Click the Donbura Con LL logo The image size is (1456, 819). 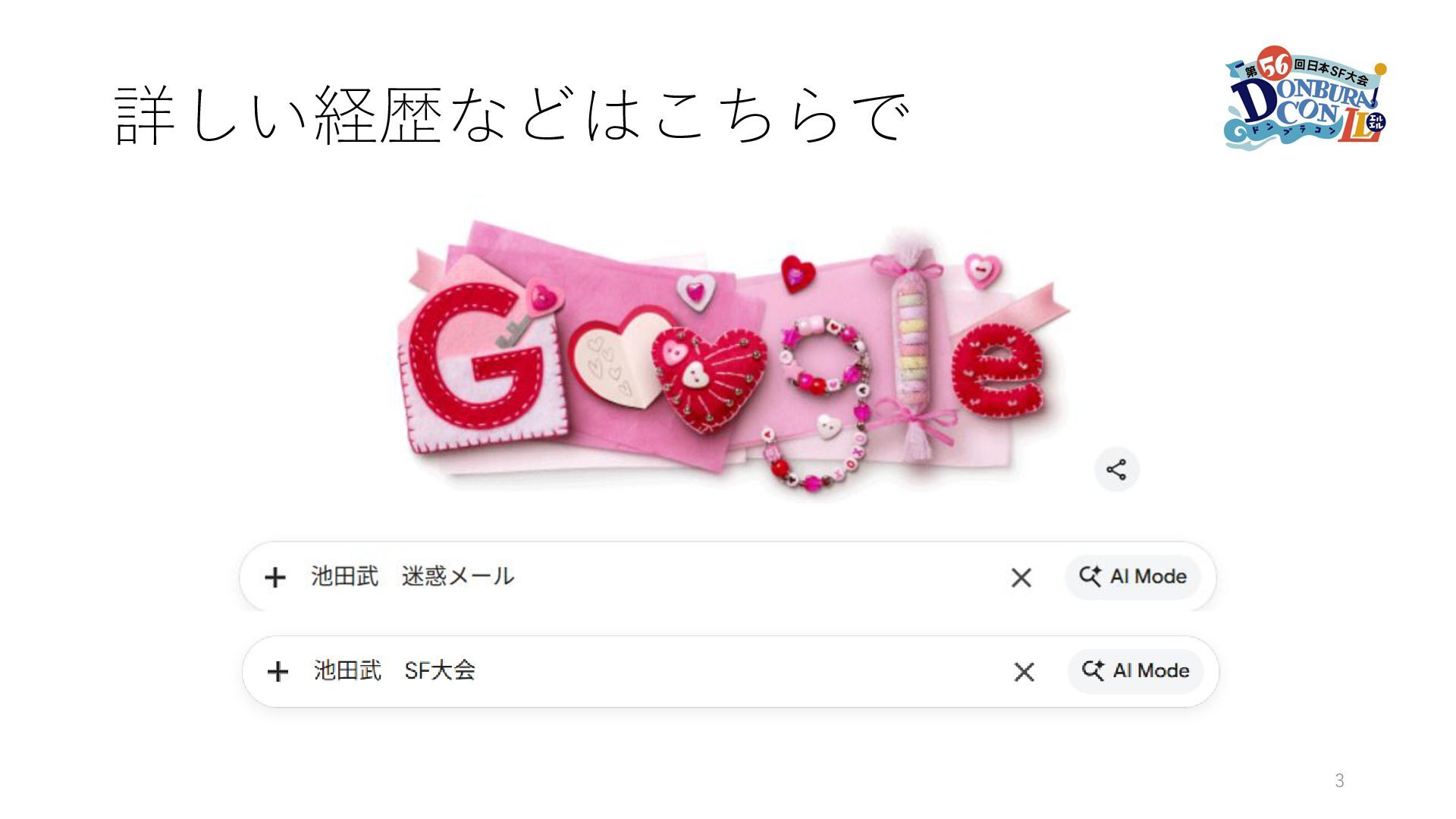tap(1305, 97)
